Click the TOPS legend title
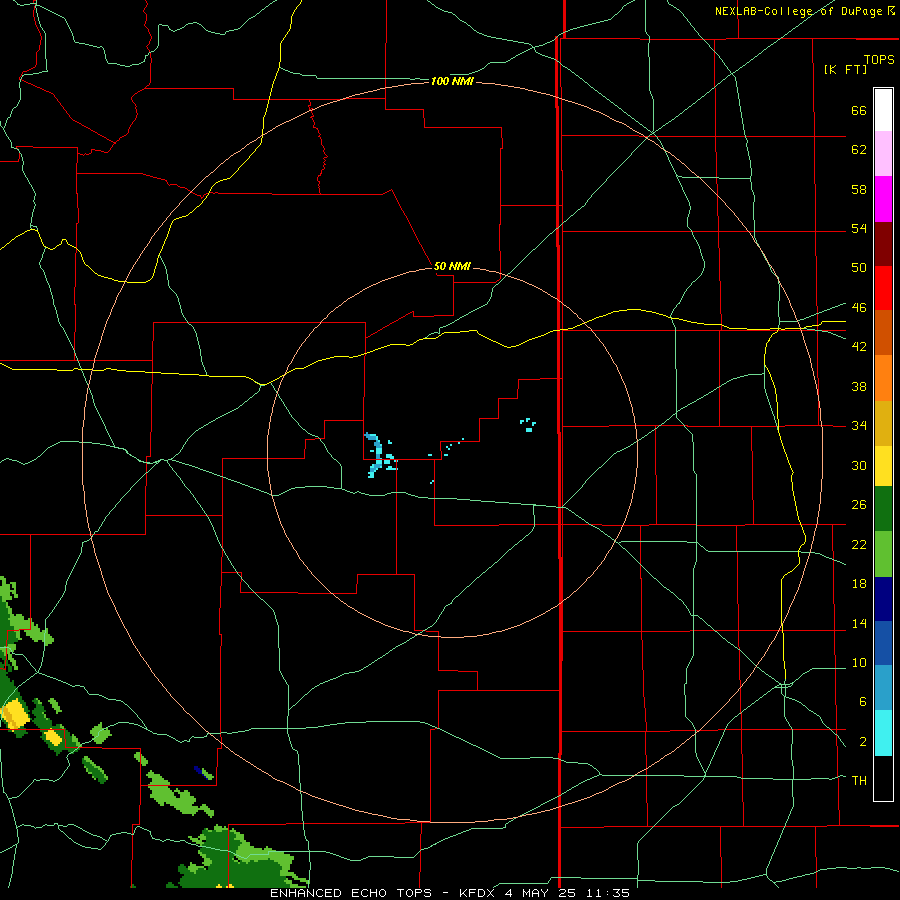The height and width of the screenshot is (900, 900). pyautogui.click(x=879, y=59)
